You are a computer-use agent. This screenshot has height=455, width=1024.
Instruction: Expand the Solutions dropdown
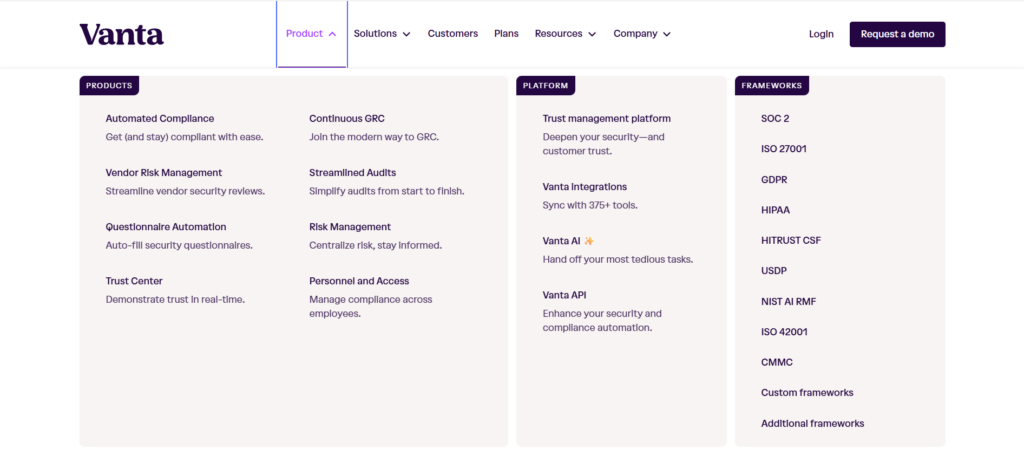pyautogui.click(x=382, y=34)
